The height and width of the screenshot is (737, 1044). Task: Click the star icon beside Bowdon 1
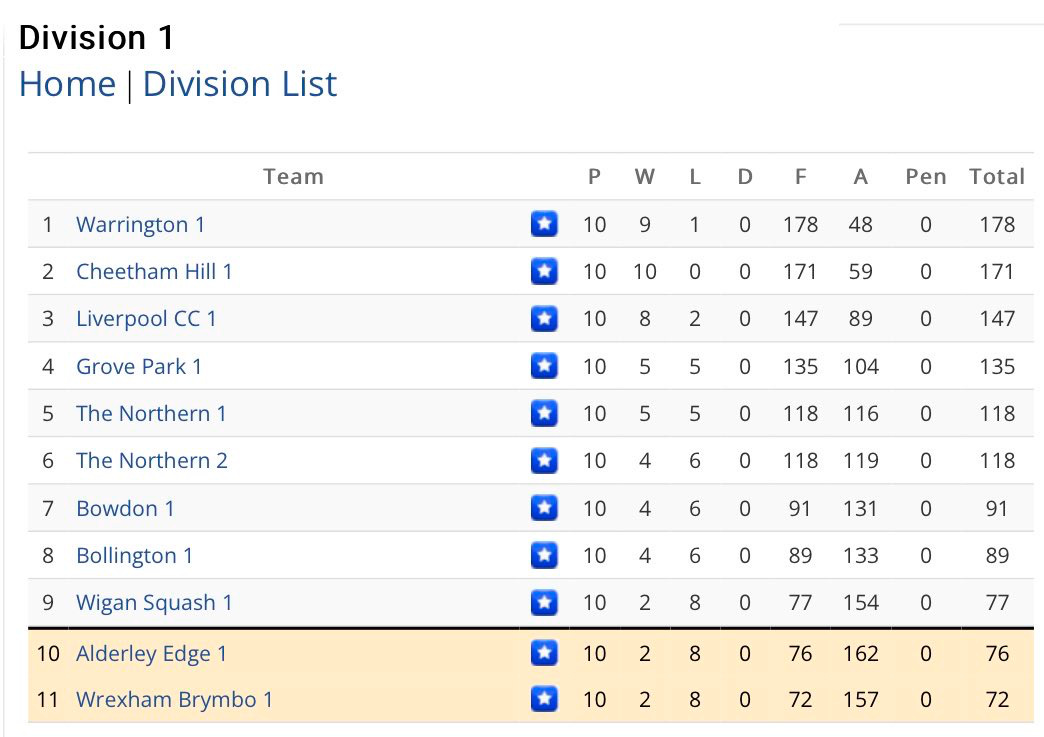click(544, 508)
